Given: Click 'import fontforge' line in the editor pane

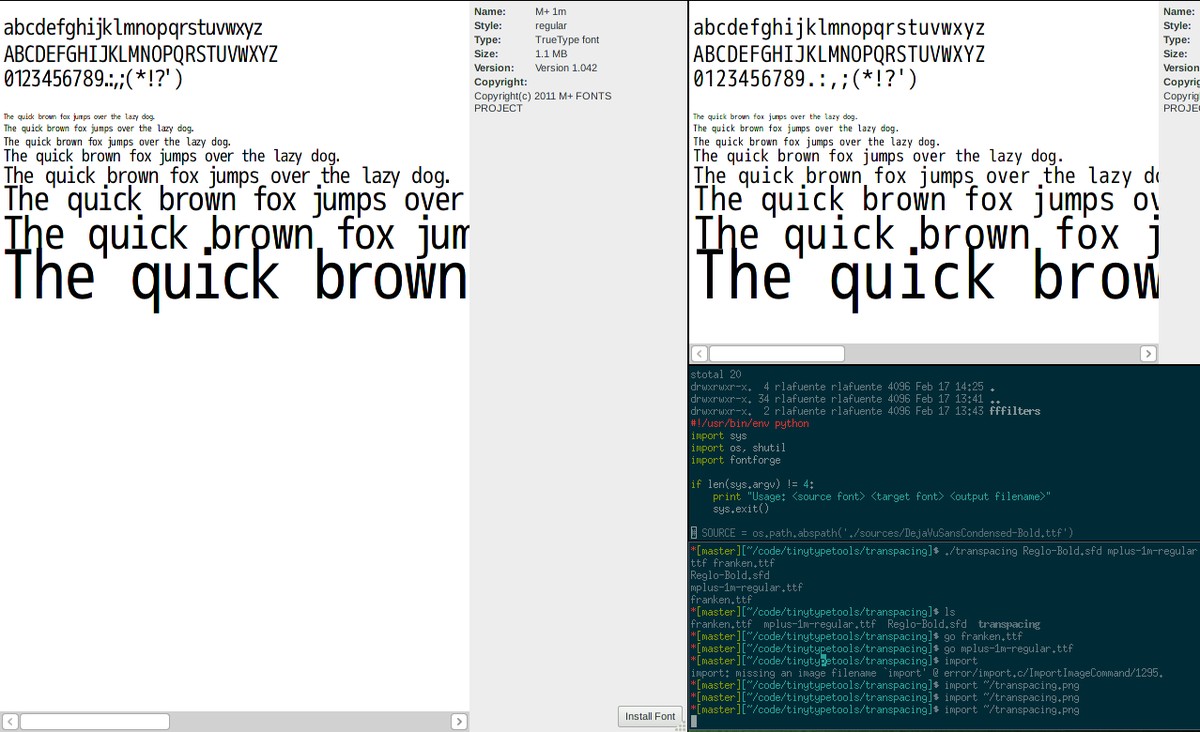Looking at the screenshot, I should (x=735, y=460).
